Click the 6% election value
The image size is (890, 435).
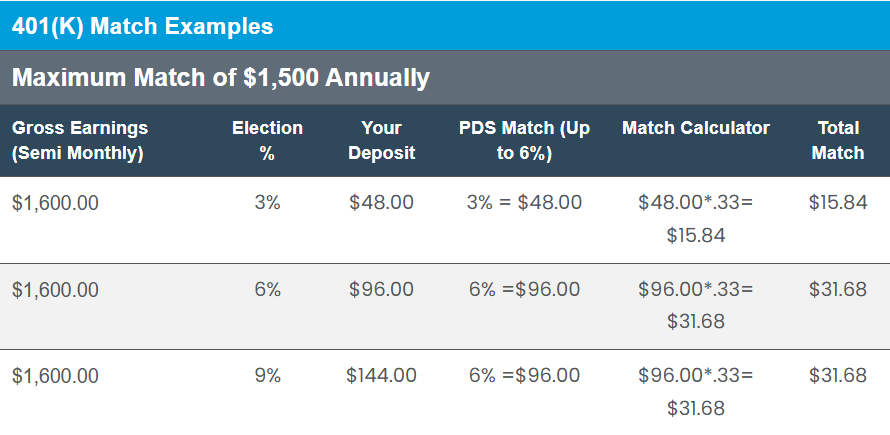tap(267, 290)
